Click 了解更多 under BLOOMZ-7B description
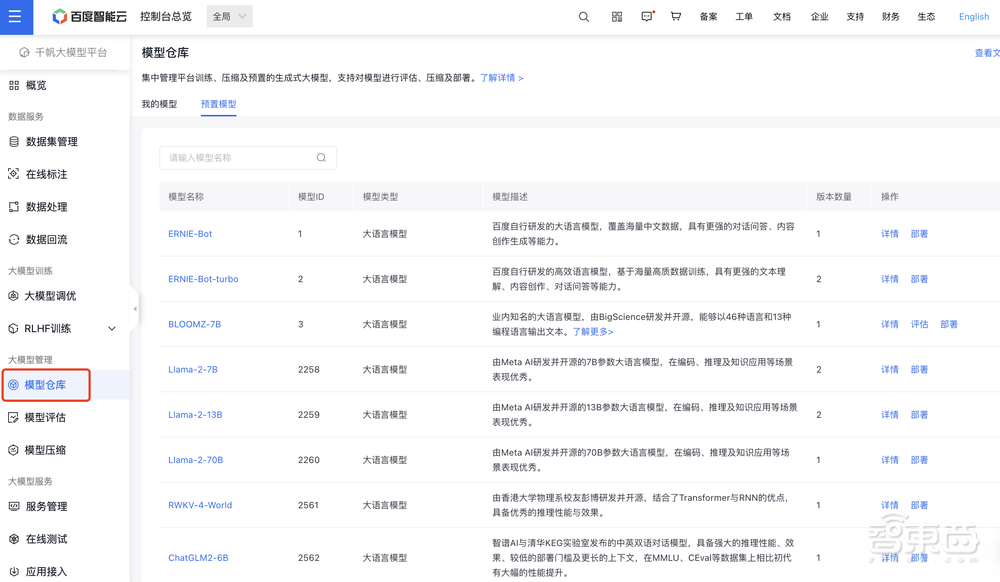Screen dimensions: 1000x582 coord(592,331)
